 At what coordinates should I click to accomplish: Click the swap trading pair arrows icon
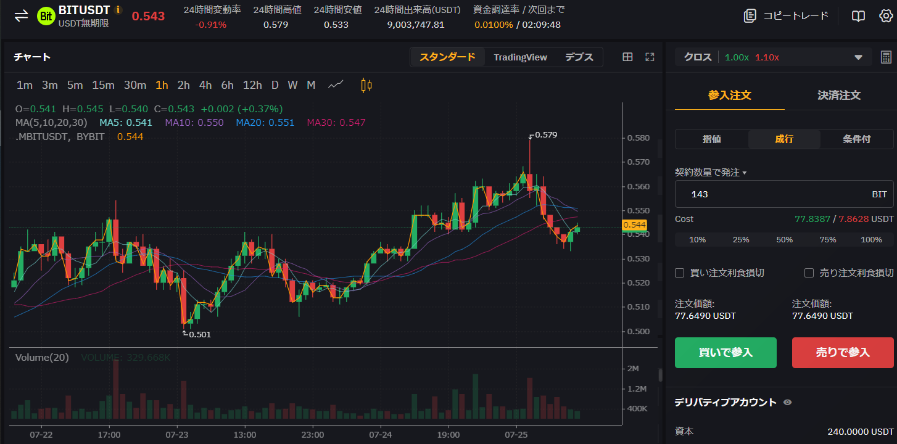tap(21, 16)
